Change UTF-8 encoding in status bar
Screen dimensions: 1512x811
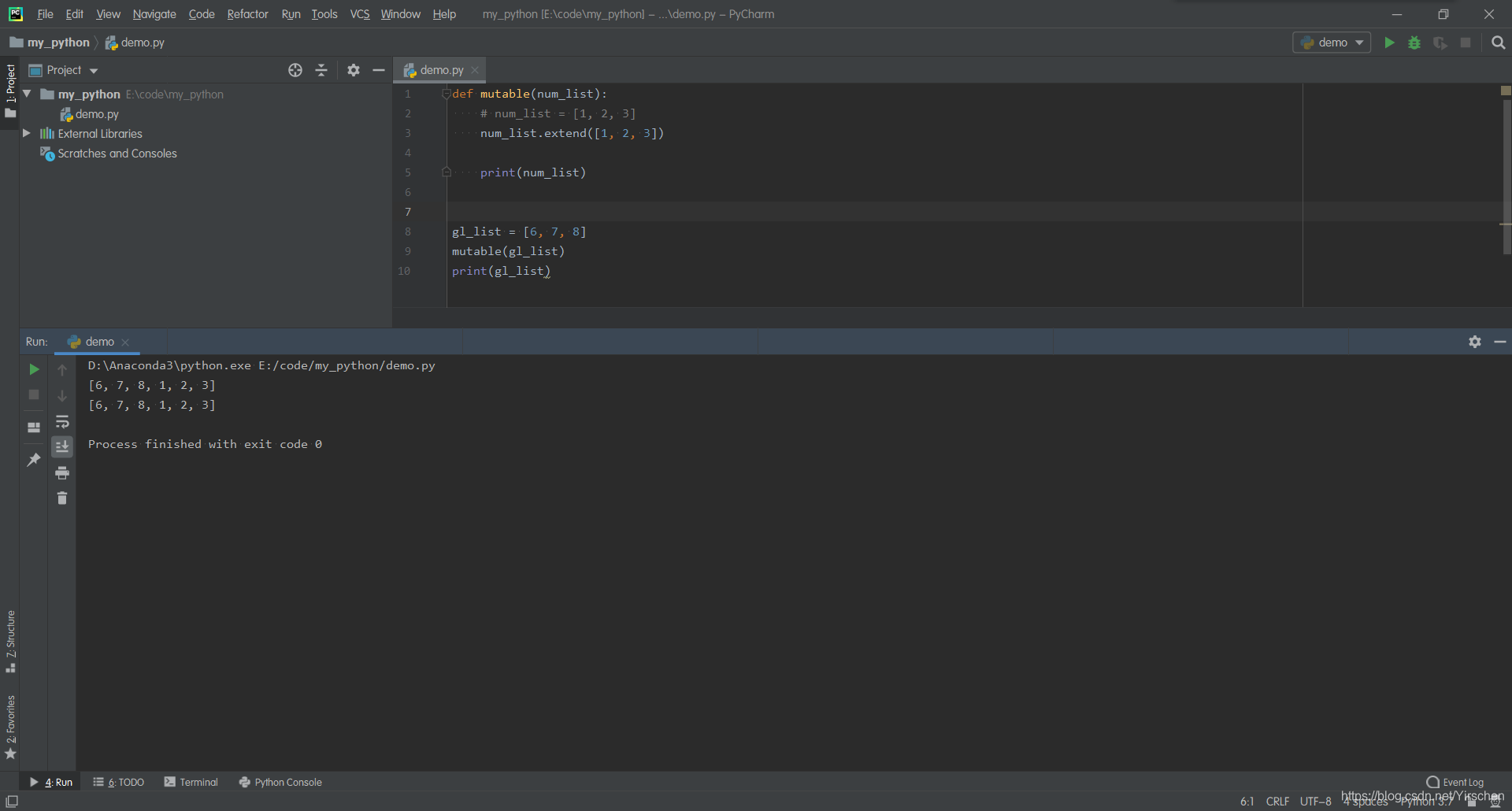tap(1315, 802)
